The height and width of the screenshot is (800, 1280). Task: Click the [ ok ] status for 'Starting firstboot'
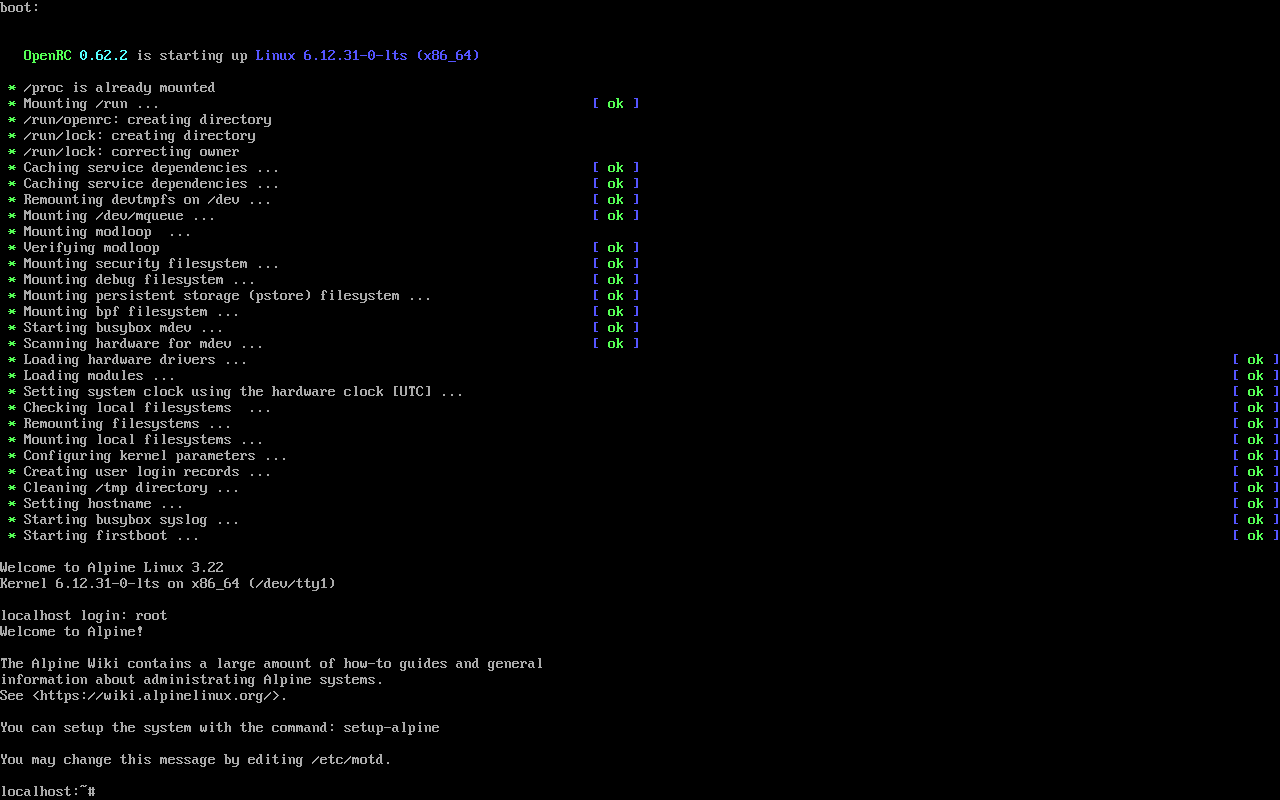pos(1256,536)
